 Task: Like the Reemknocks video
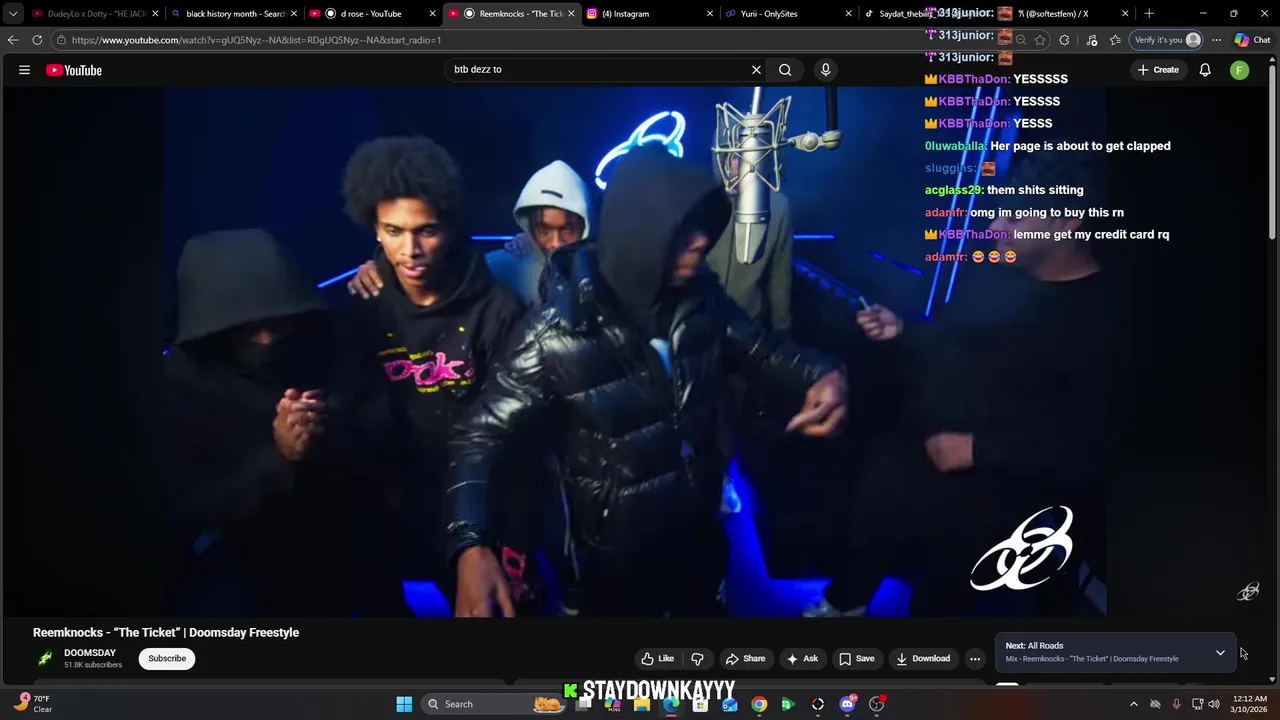click(x=658, y=659)
